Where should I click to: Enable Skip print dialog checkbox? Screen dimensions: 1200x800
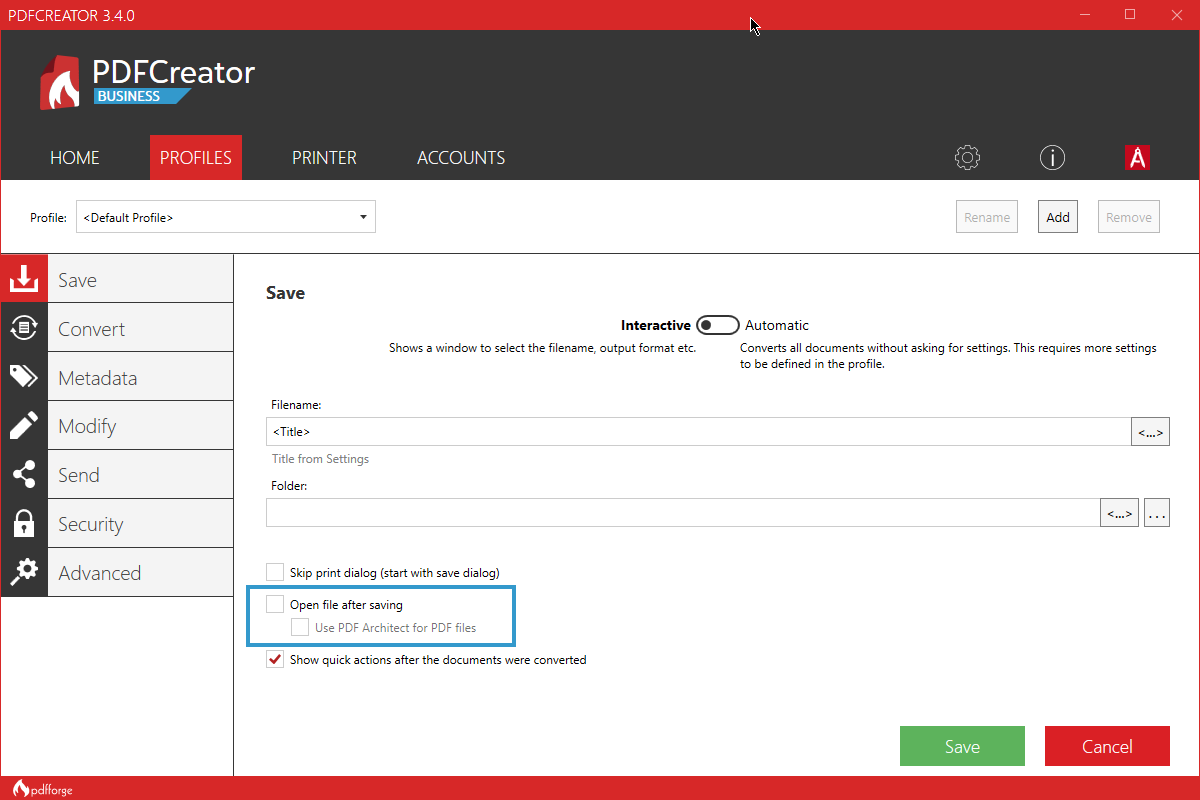tap(275, 572)
